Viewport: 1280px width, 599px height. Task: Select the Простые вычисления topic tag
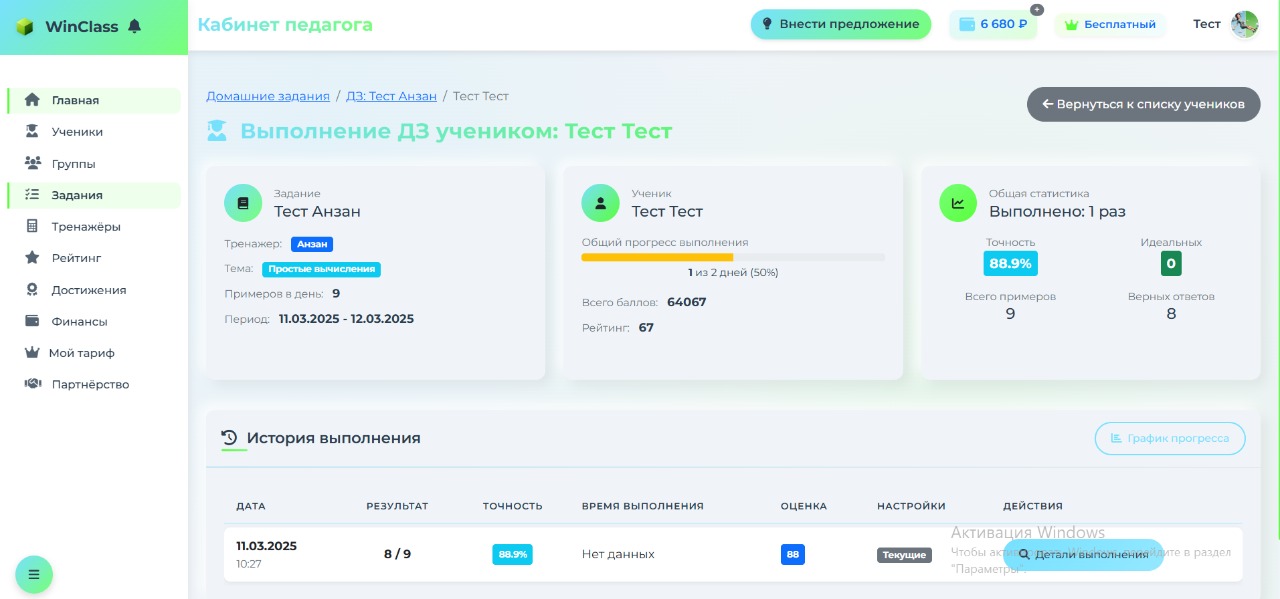click(321, 269)
